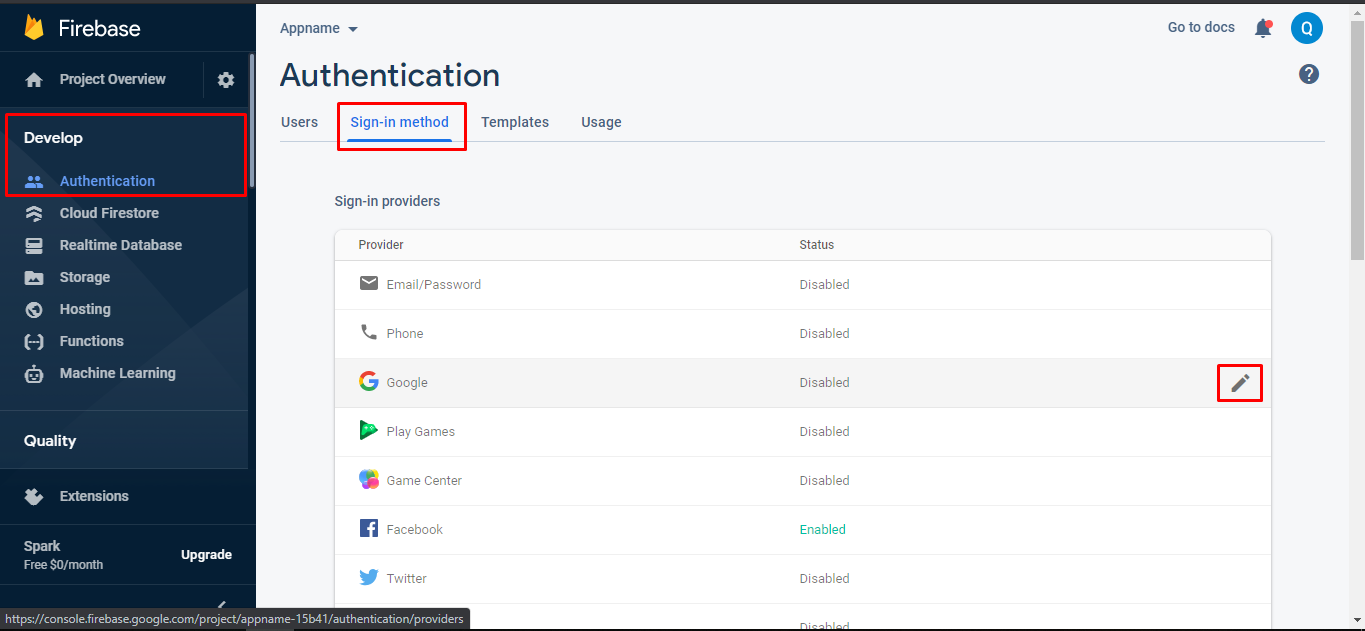
Task: Click the page vertical scrollbar
Action: pos(1357,300)
